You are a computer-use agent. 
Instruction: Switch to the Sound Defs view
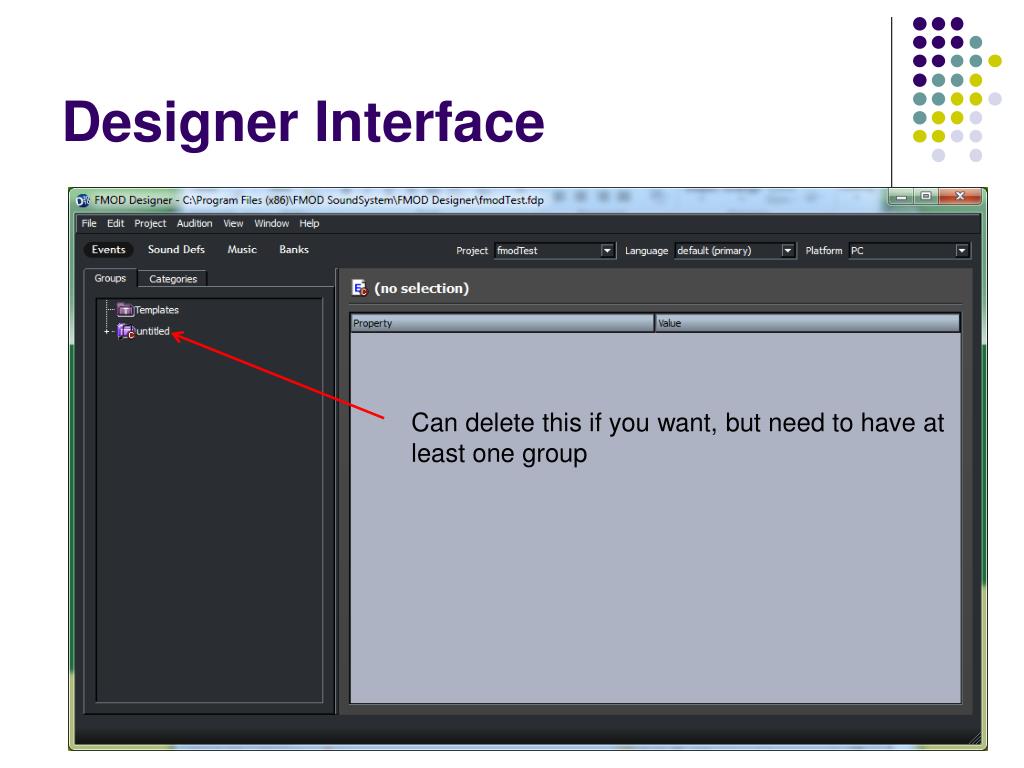(176, 249)
